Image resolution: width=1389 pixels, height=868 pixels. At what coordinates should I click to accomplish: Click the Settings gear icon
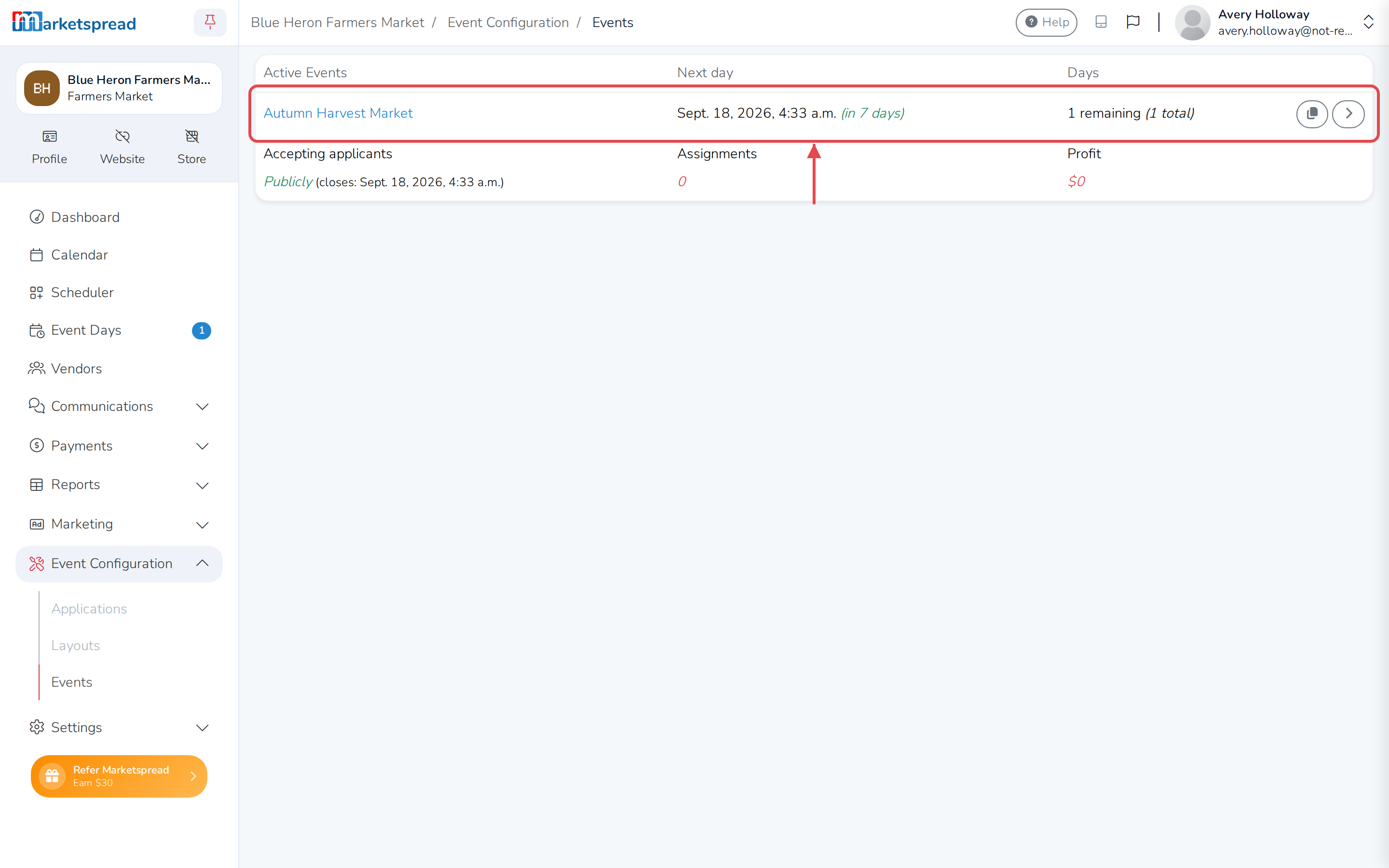(x=37, y=727)
